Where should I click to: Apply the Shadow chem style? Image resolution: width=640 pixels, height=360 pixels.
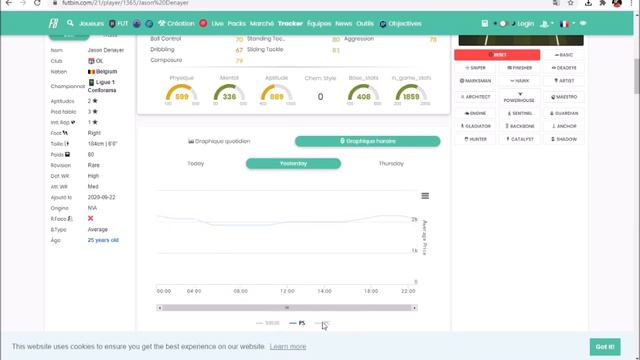click(564, 139)
